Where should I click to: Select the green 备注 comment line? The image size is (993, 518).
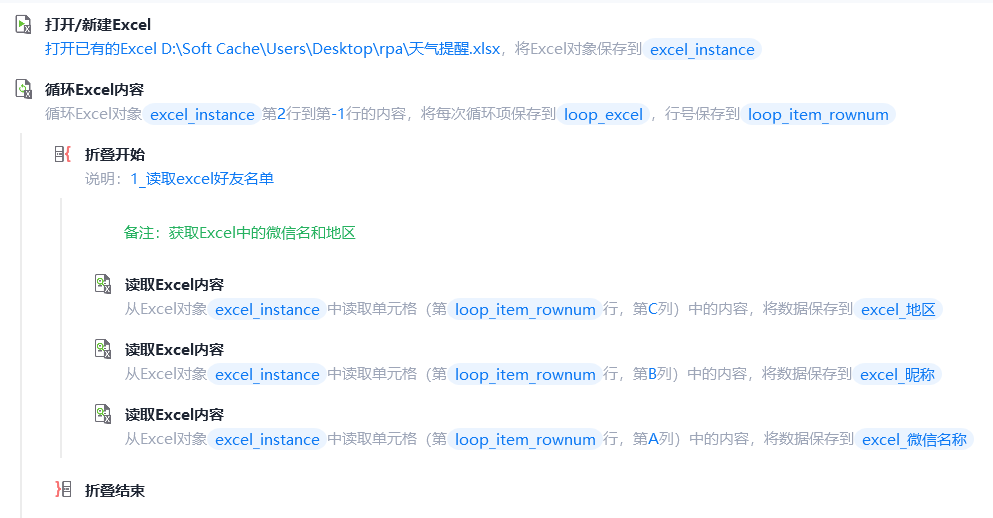[x=239, y=232]
